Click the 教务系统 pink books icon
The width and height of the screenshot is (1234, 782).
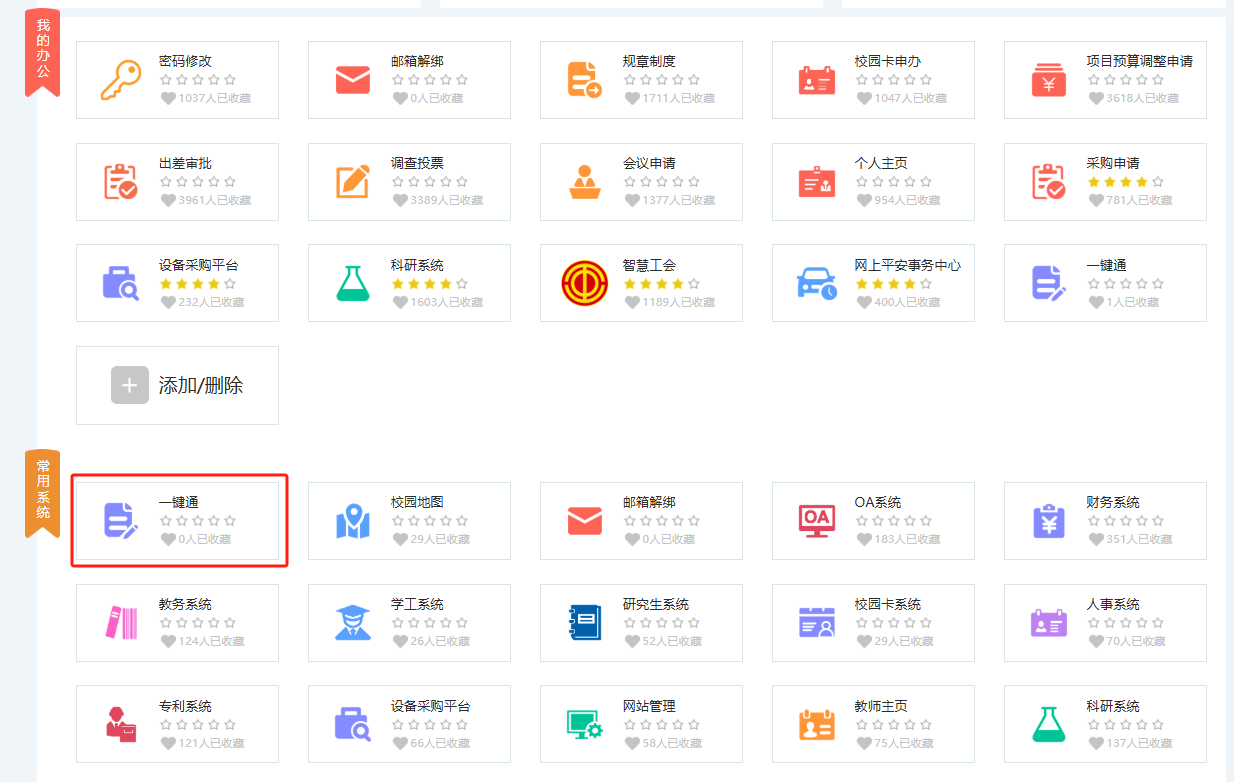[x=121, y=622]
